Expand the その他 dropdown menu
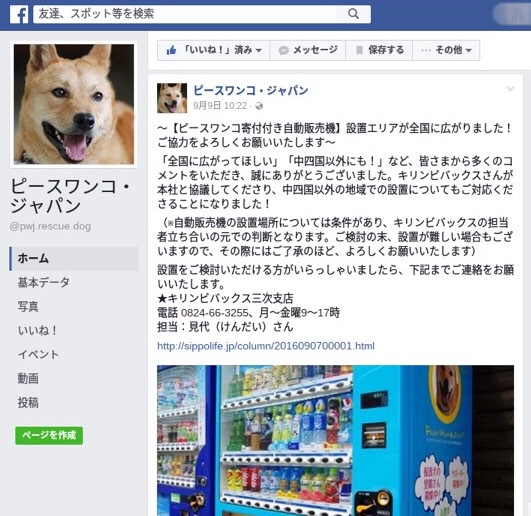The width and height of the screenshot is (531, 516). click(x=446, y=50)
